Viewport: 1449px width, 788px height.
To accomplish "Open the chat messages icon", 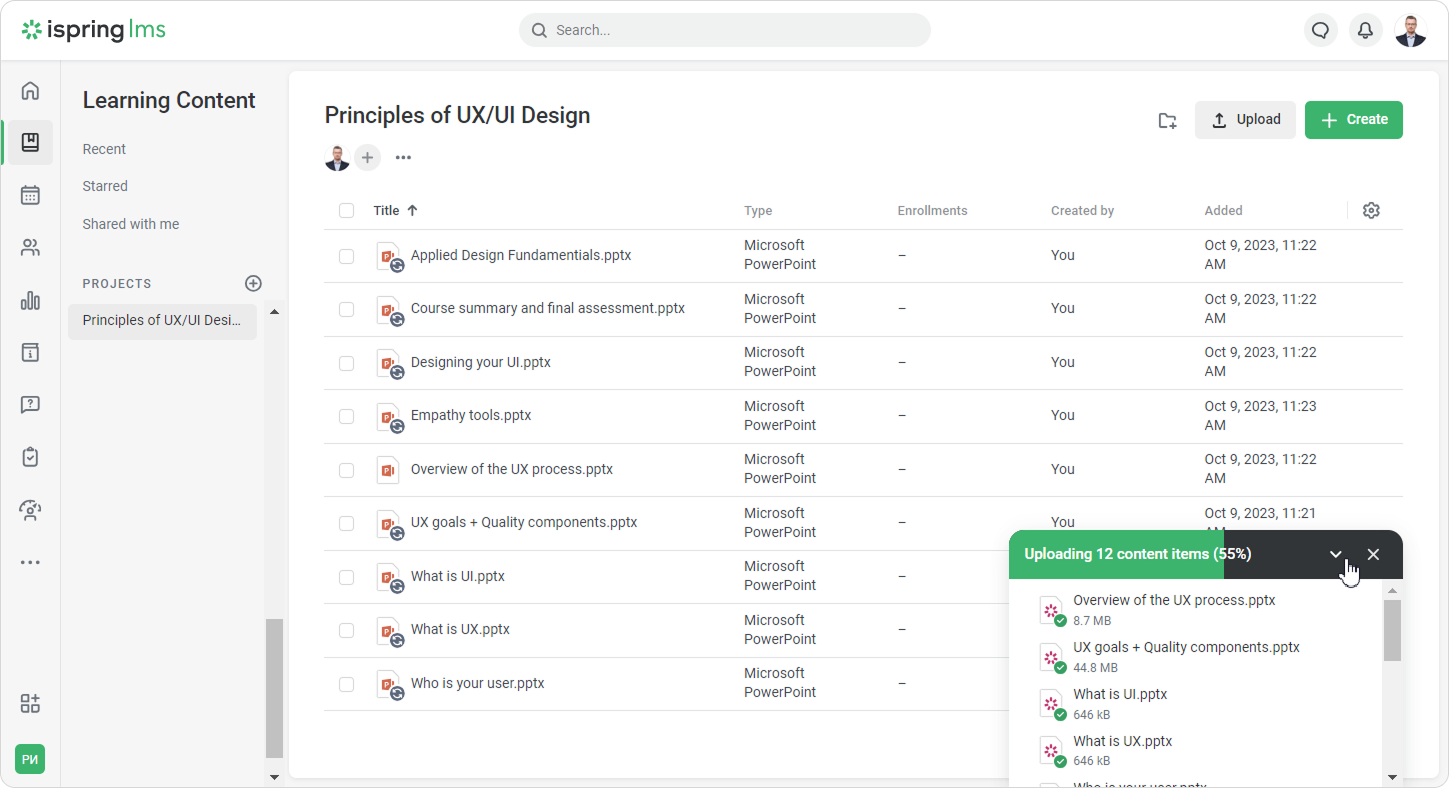I will coord(1320,30).
